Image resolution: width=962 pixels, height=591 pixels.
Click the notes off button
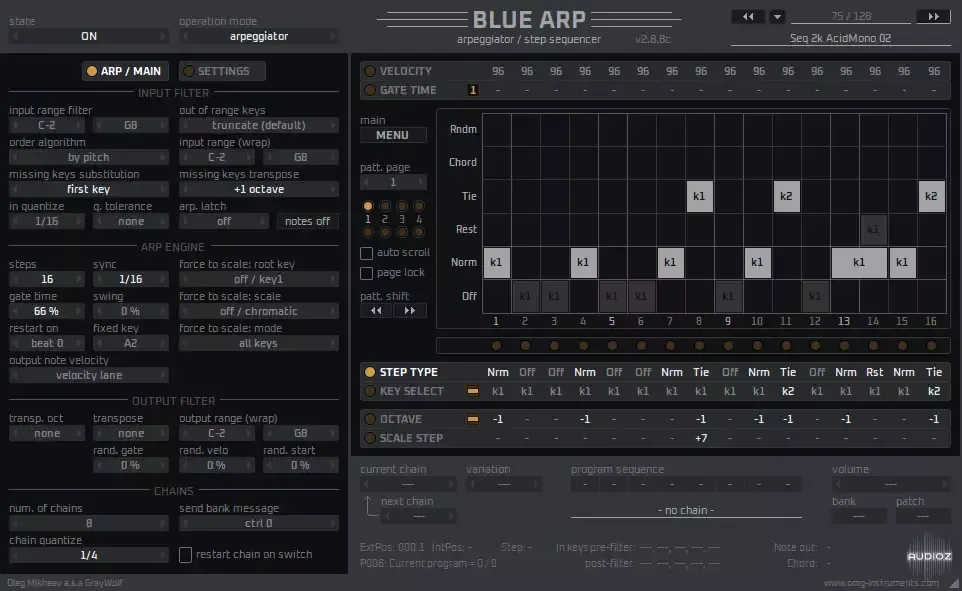click(307, 221)
